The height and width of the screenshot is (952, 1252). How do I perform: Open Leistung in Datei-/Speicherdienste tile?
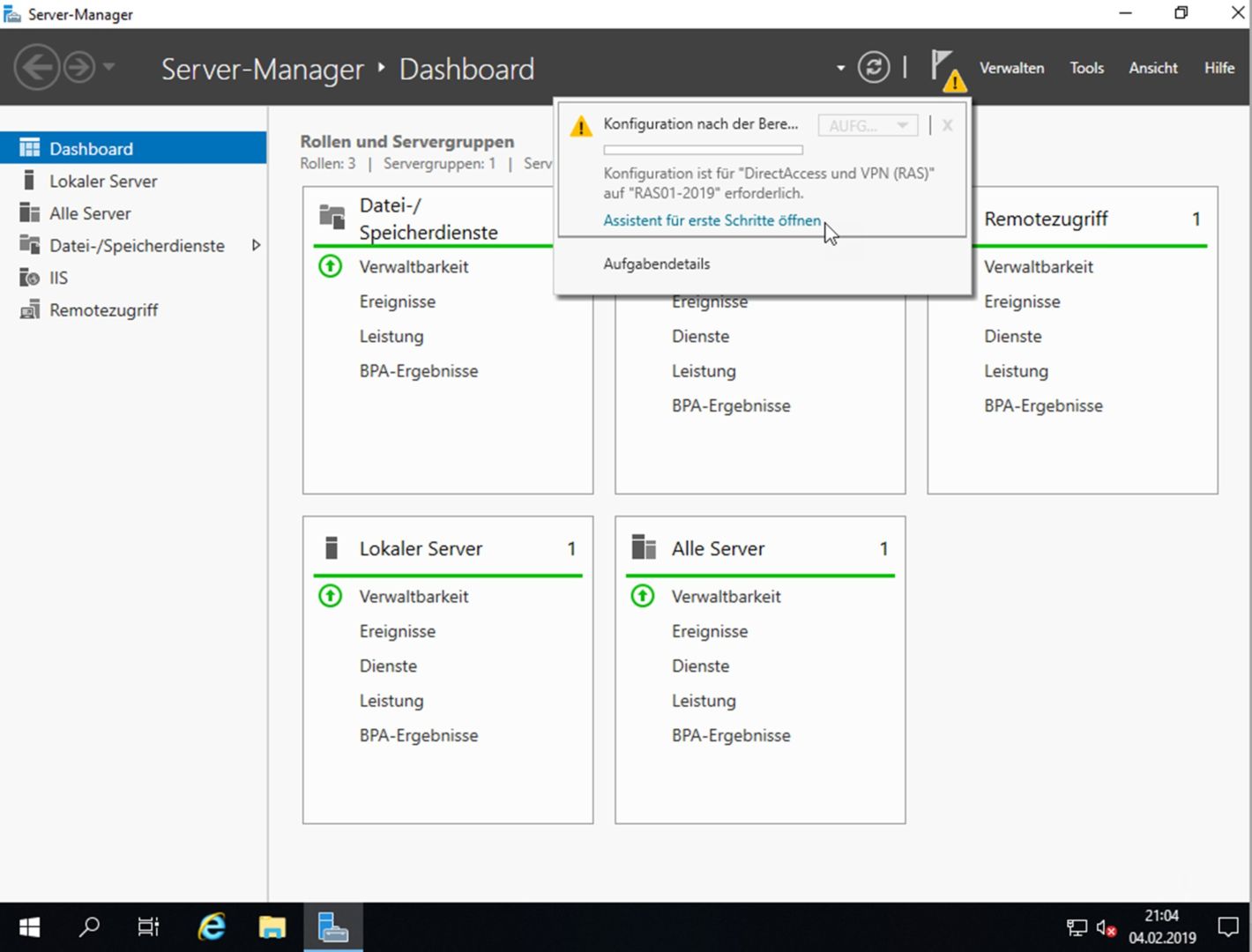(x=391, y=336)
